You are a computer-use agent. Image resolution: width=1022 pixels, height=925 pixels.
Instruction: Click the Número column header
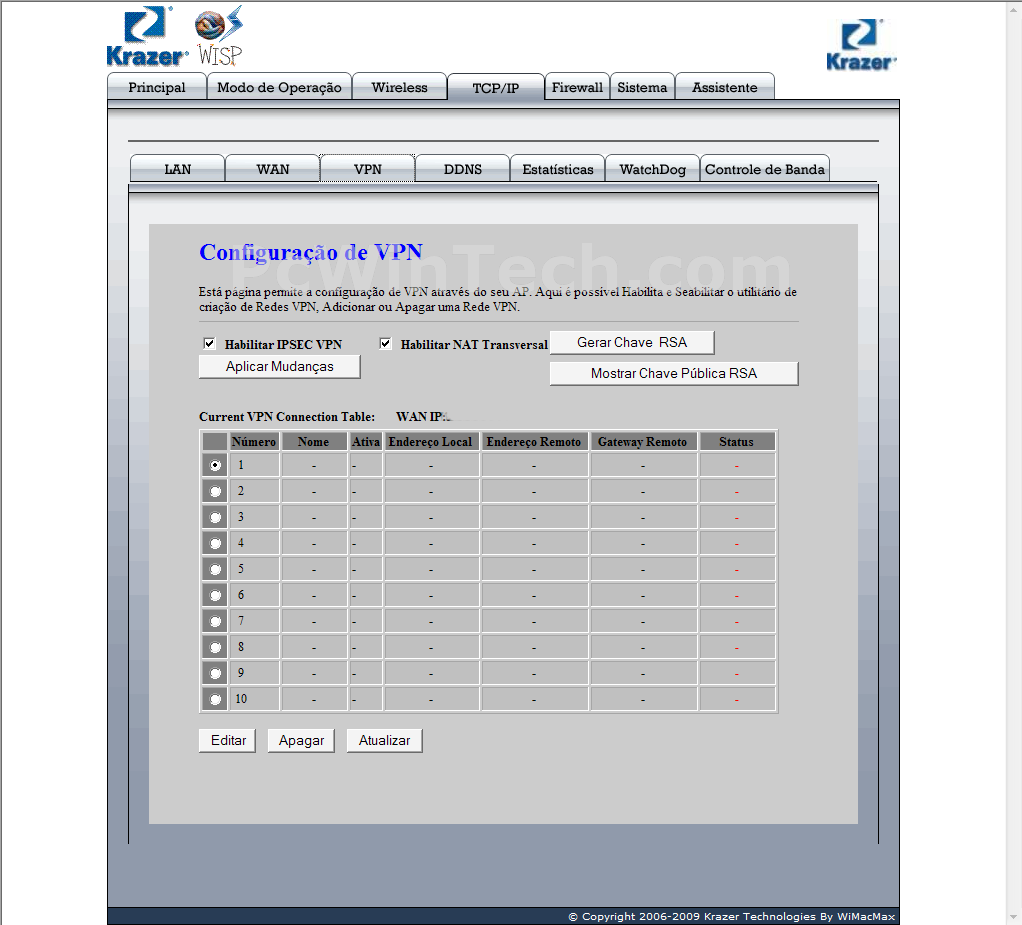coord(254,441)
